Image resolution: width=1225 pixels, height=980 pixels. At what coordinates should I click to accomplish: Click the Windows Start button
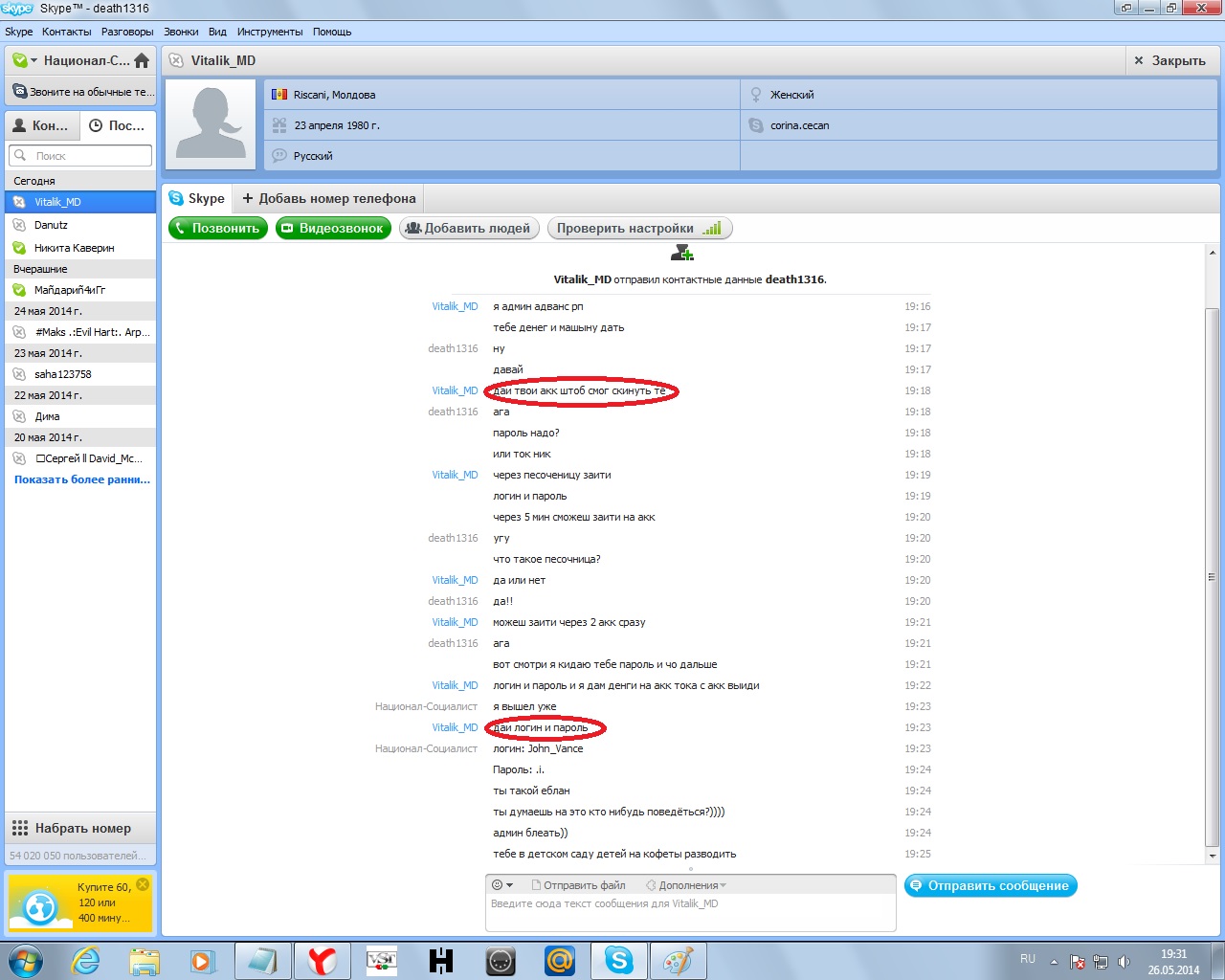(x=26, y=960)
